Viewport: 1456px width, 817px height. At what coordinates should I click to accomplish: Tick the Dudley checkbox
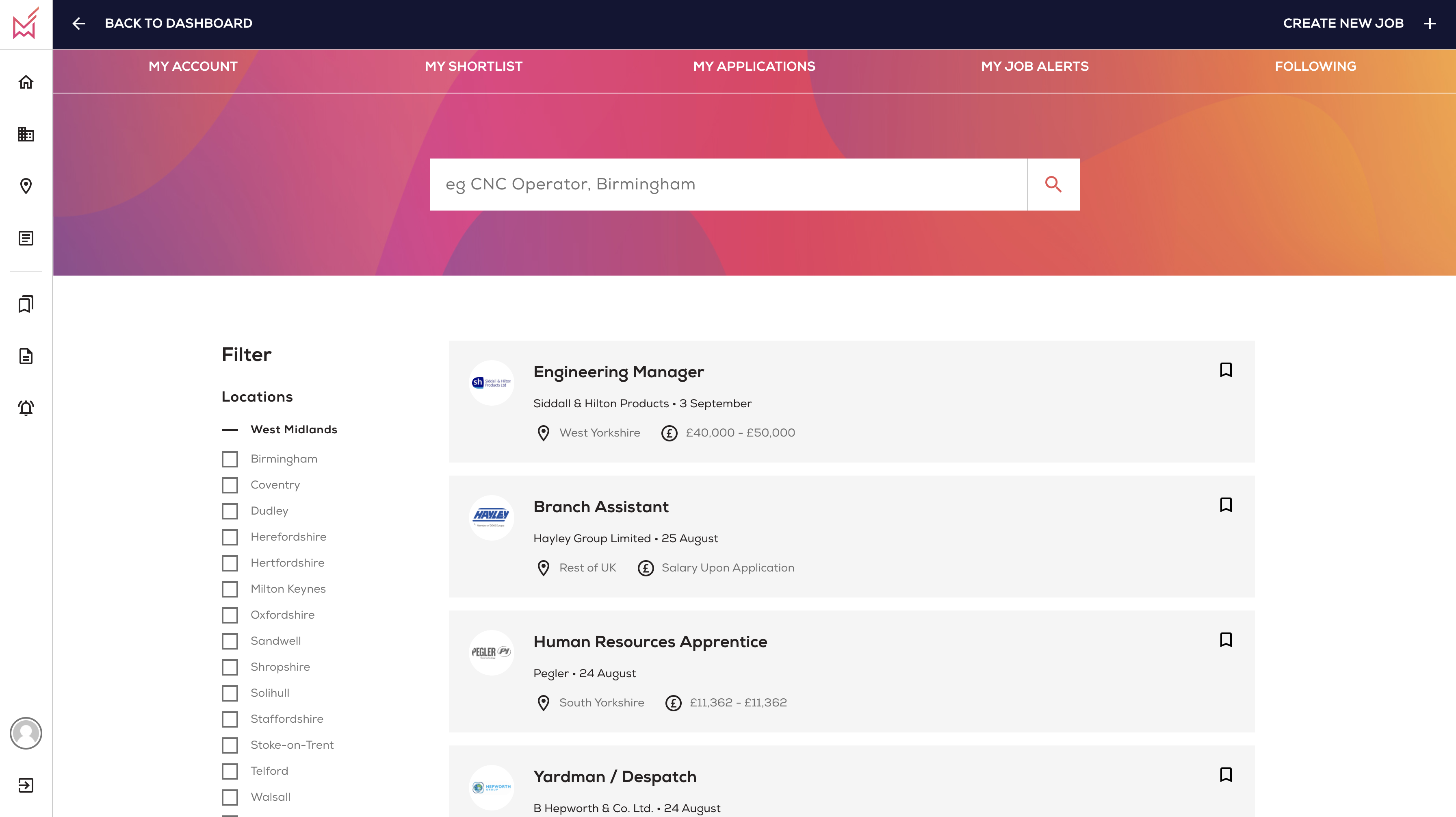(230, 511)
